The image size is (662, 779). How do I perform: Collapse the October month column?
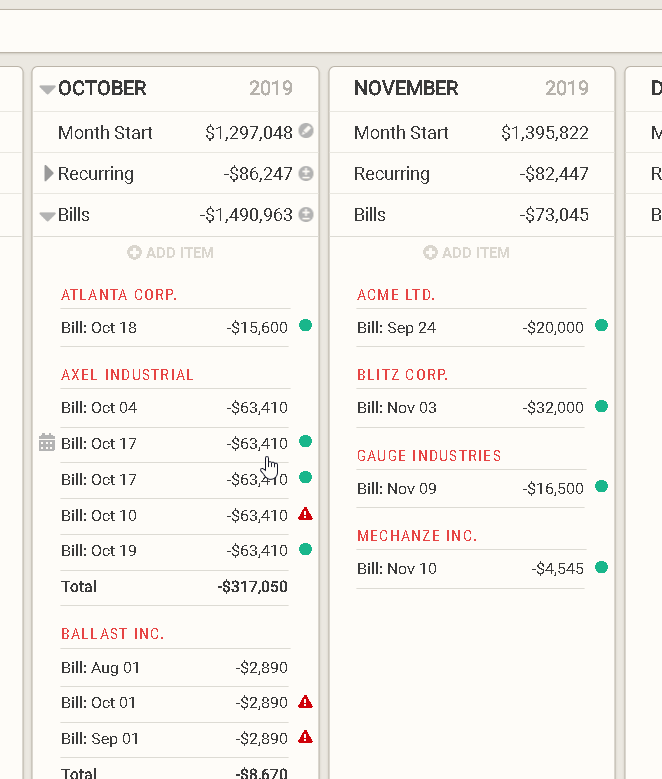click(47, 89)
